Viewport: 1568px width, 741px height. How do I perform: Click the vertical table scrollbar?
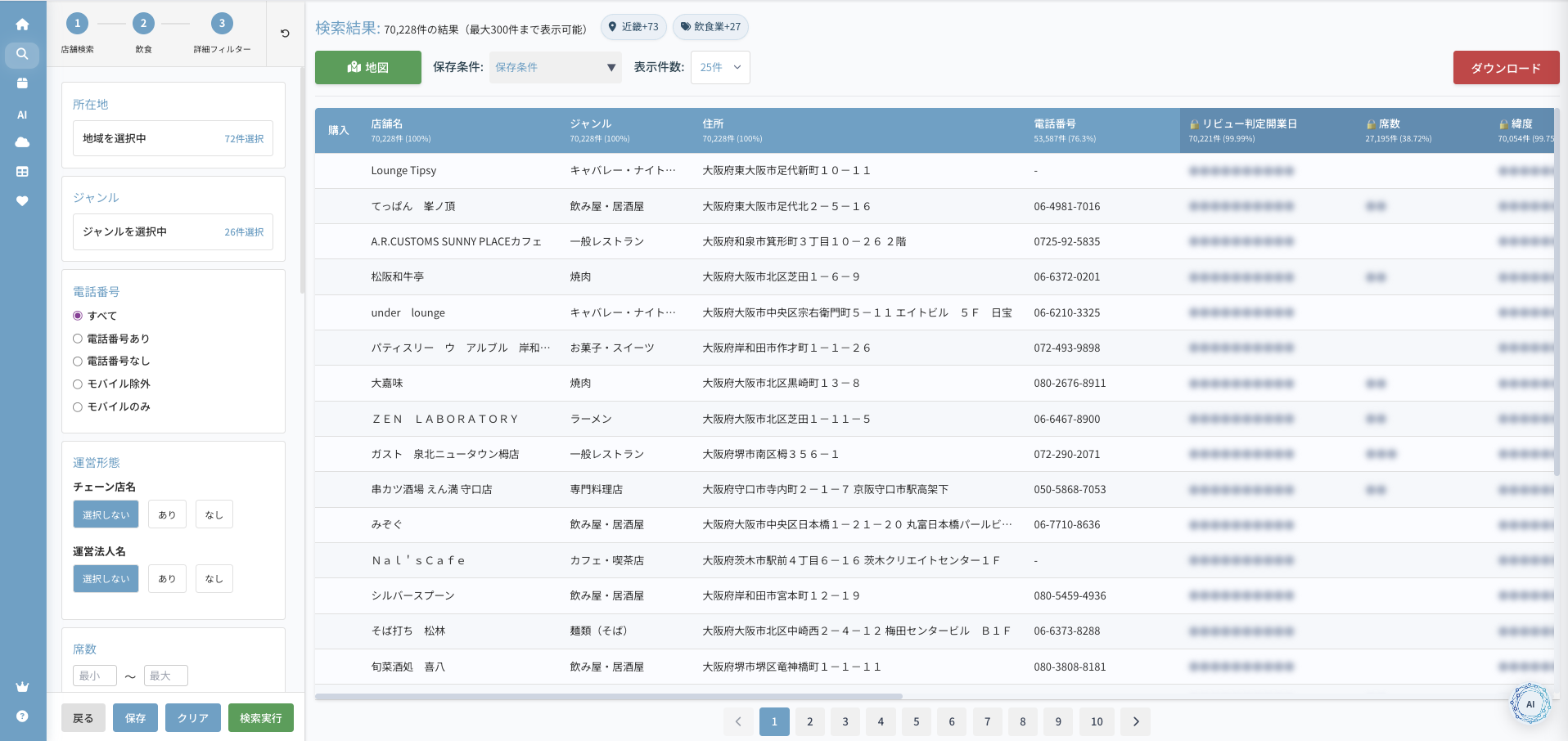click(1557, 291)
